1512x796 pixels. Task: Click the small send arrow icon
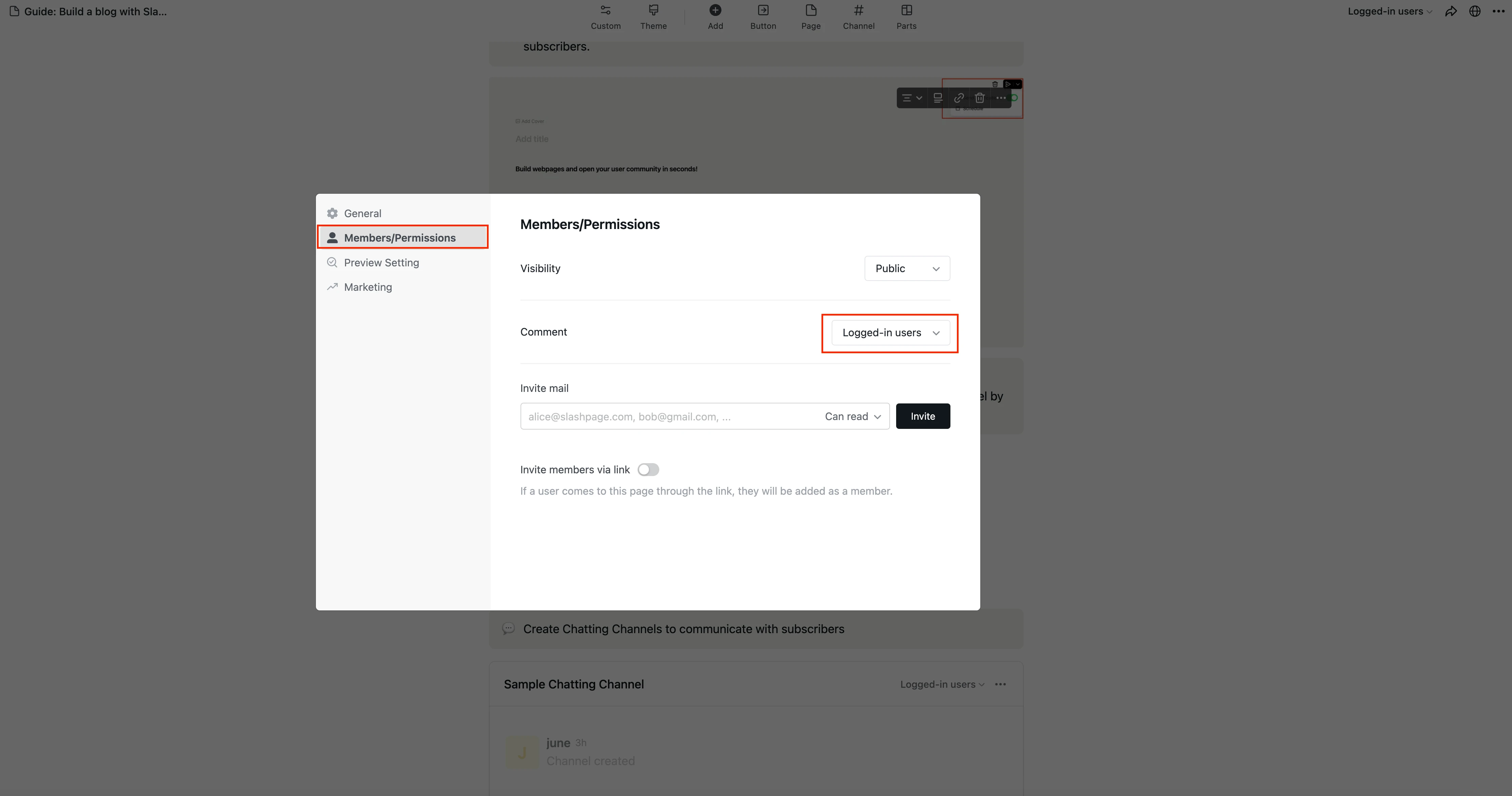[1008, 84]
